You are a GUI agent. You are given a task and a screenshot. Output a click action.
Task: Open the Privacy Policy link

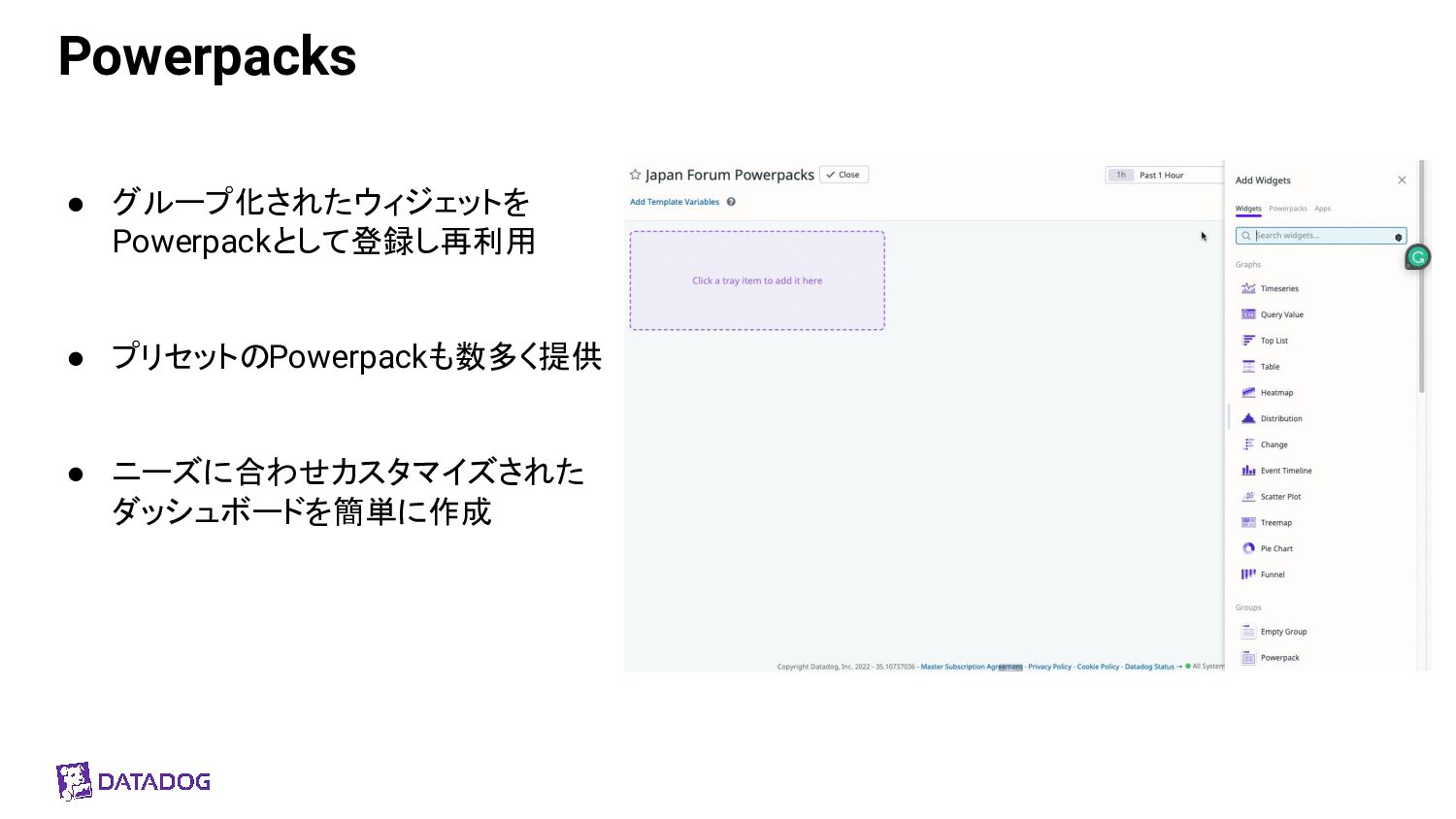click(1049, 667)
